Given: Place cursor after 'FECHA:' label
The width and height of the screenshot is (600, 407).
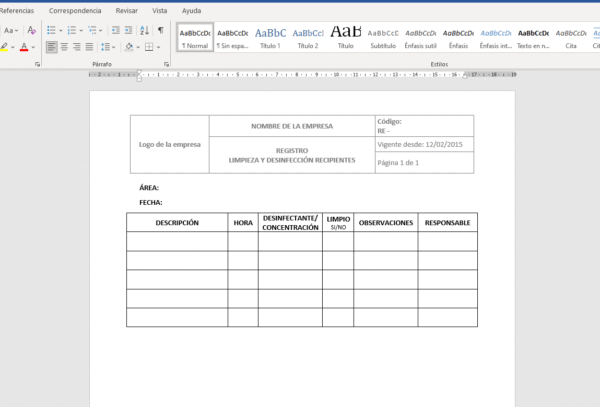Looking at the screenshot, I should tap(164, 202).
